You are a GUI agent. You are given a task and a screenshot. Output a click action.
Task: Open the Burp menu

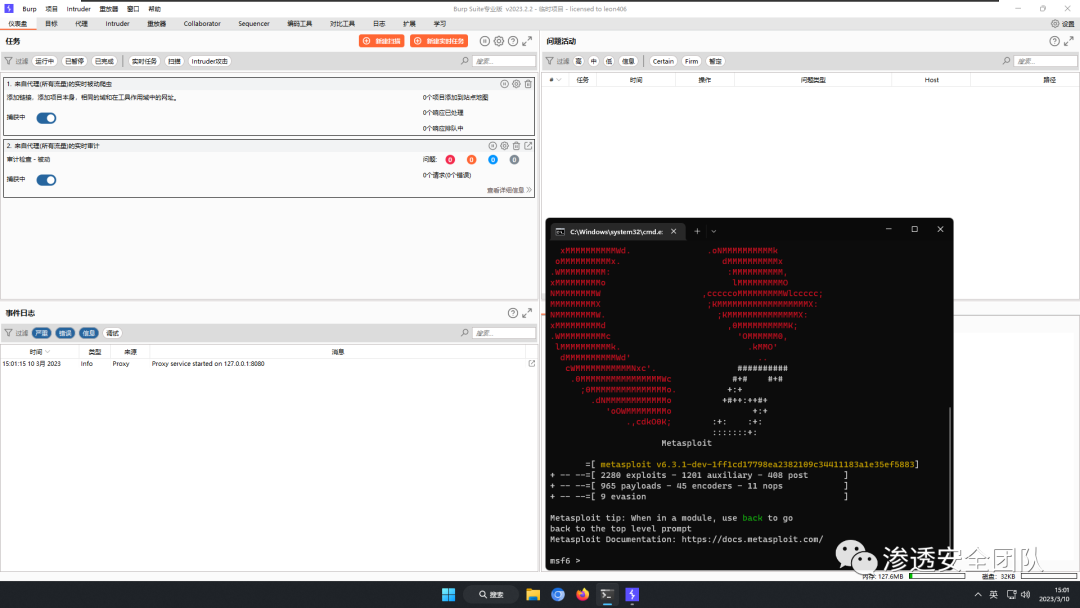pos(30,9)
